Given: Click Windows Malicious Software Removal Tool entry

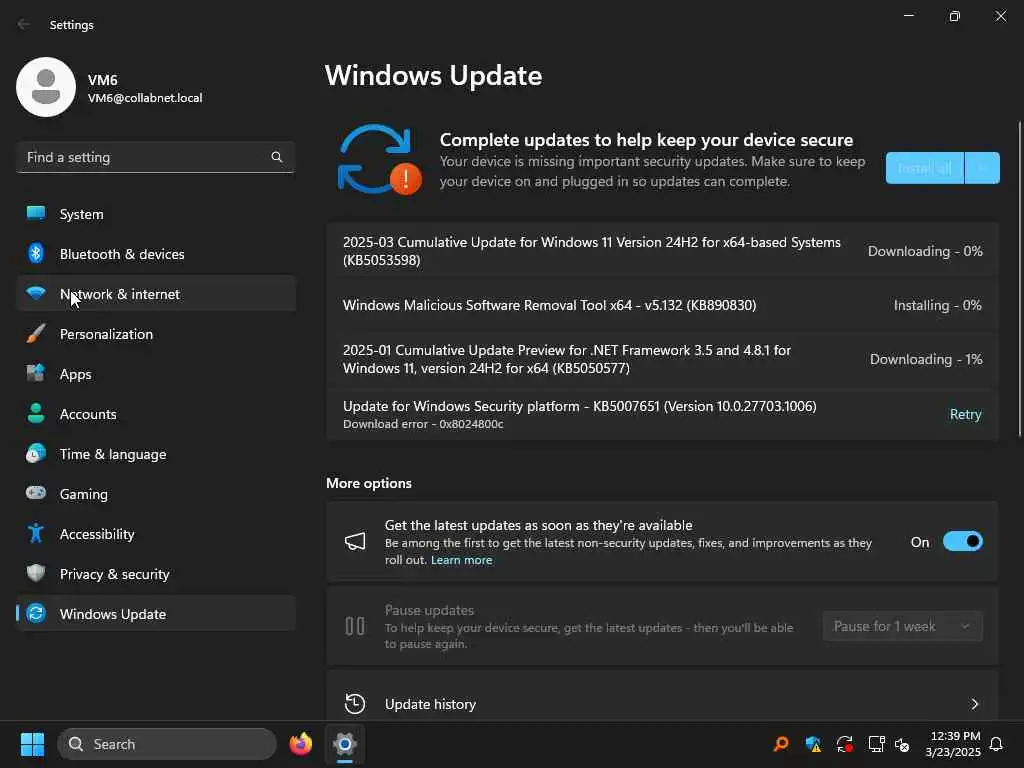Looking at the screenshot, I should click(662, 305).
